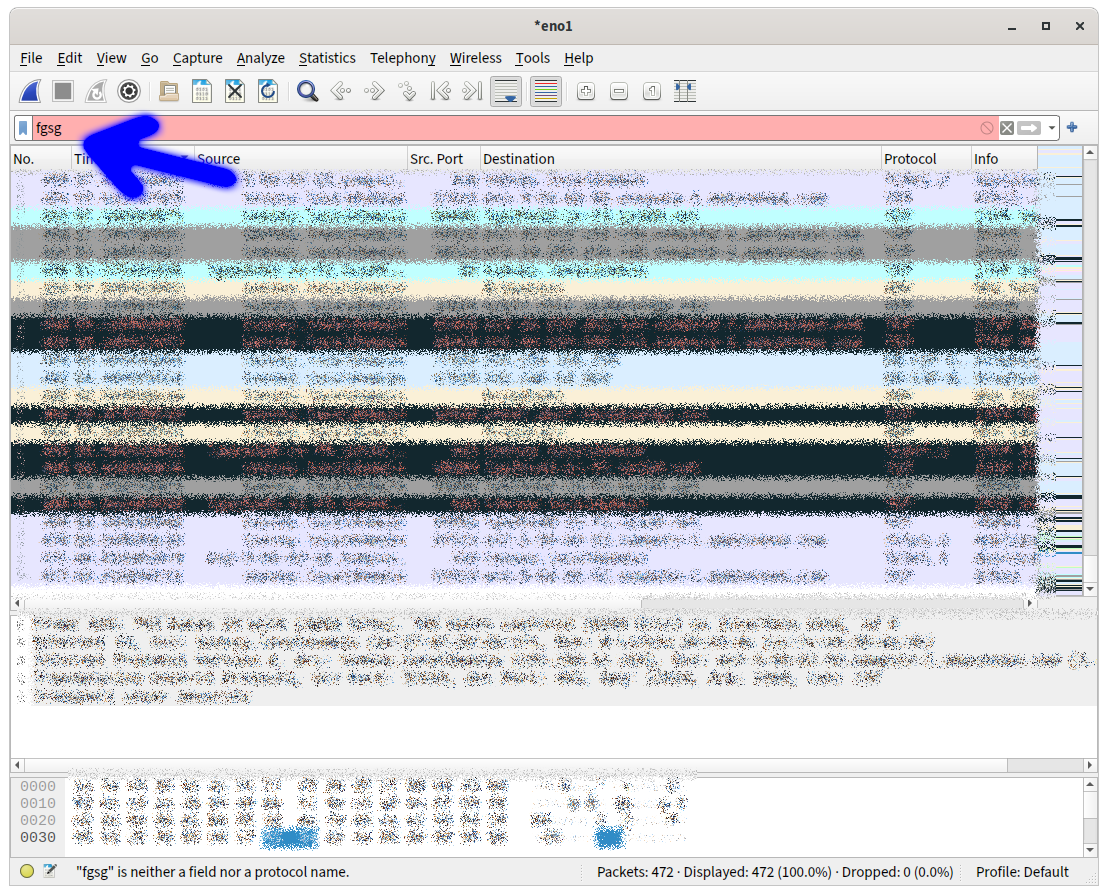The image size is (1108, 895).
Task: Toggle packet list colorization
Action: click(x=546, y=91)
